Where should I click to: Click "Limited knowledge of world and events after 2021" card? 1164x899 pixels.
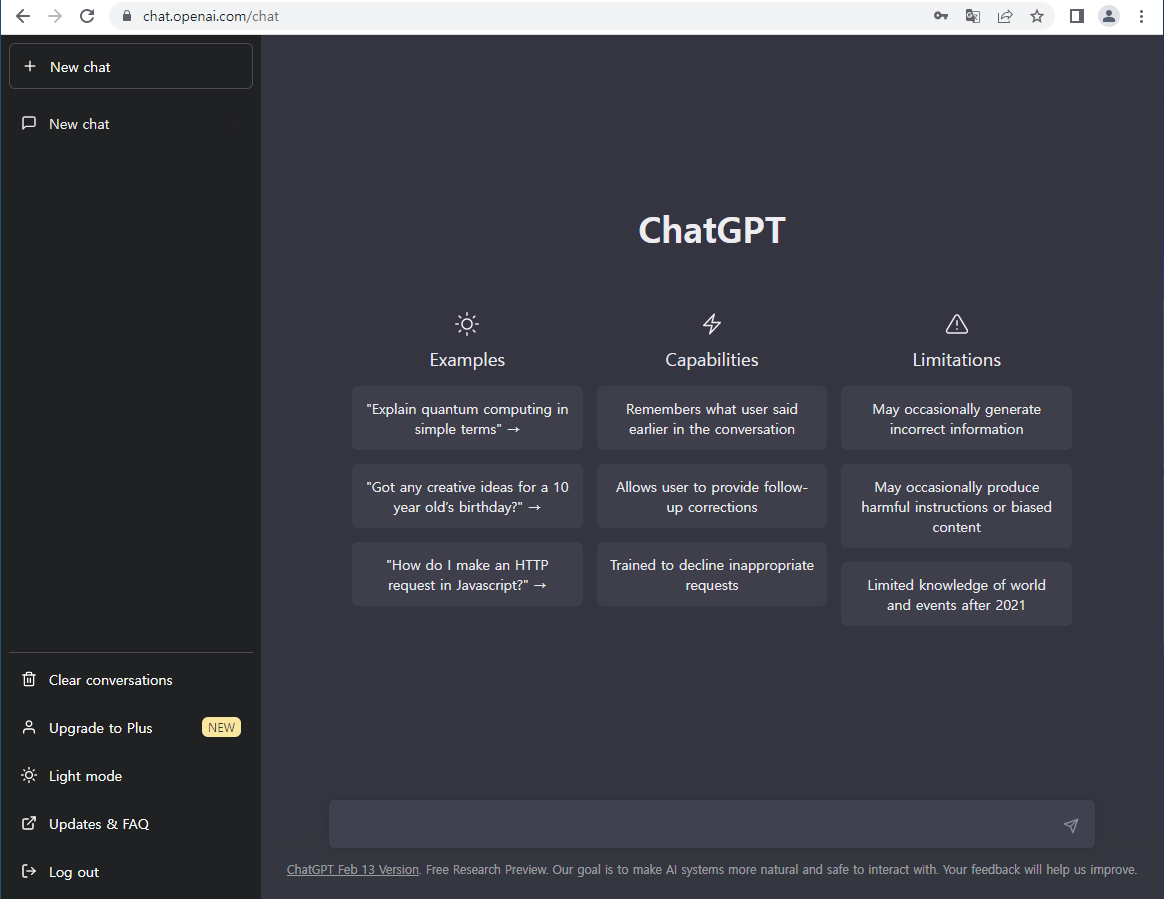956,594
